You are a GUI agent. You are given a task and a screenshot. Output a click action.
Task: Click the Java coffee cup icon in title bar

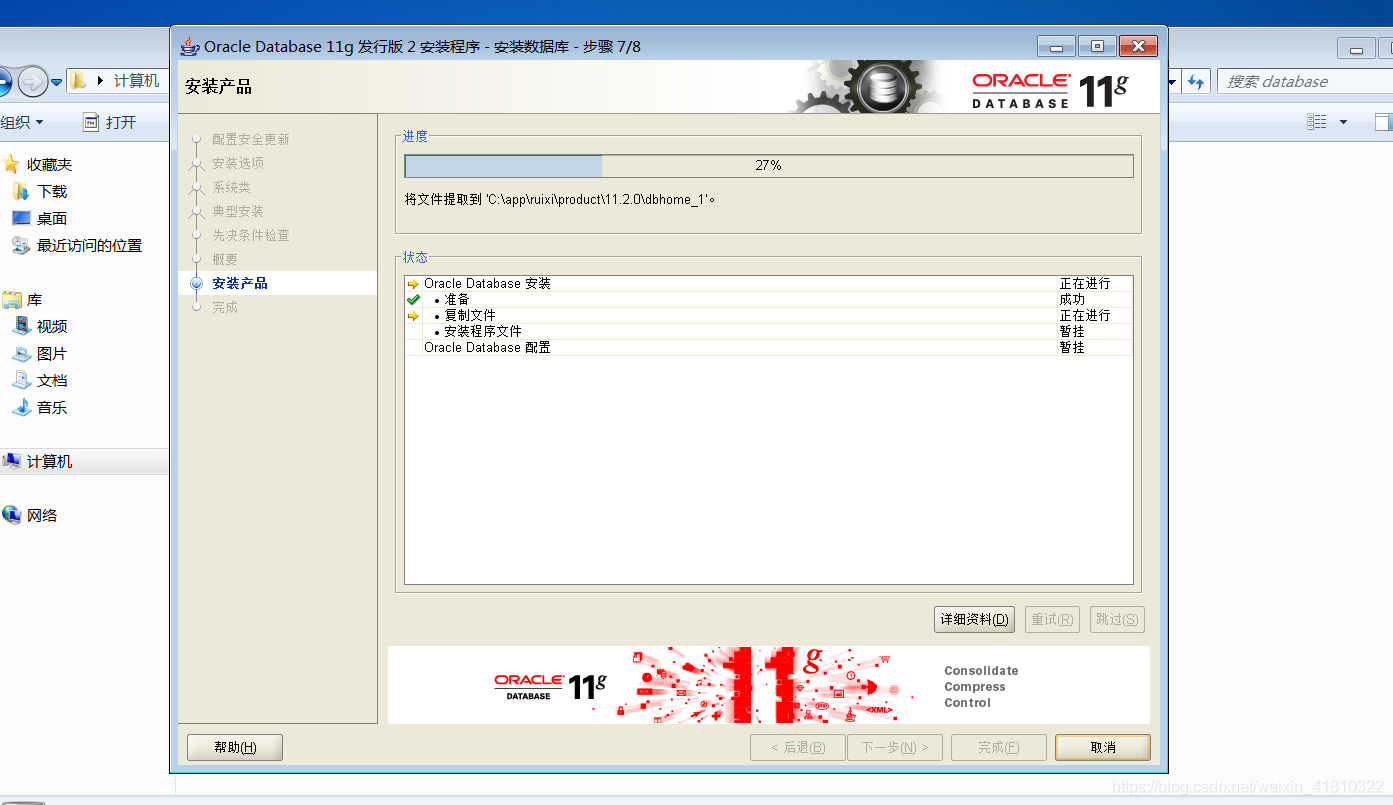click(188, 45)
